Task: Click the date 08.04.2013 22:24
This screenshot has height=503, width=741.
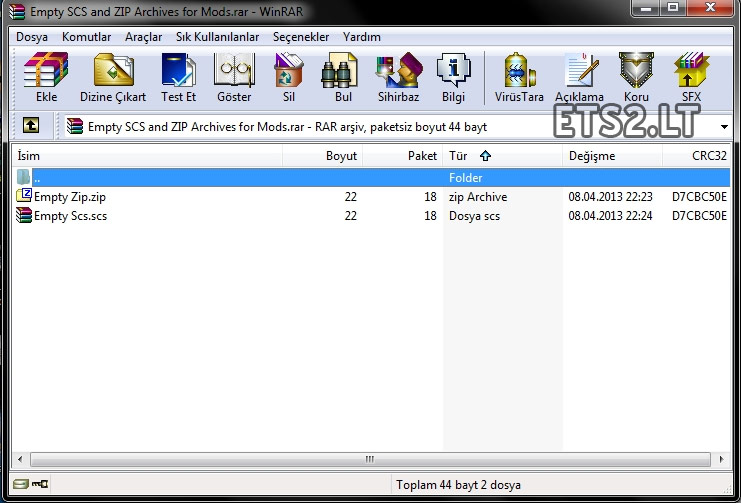Action: tap(610, 216)
